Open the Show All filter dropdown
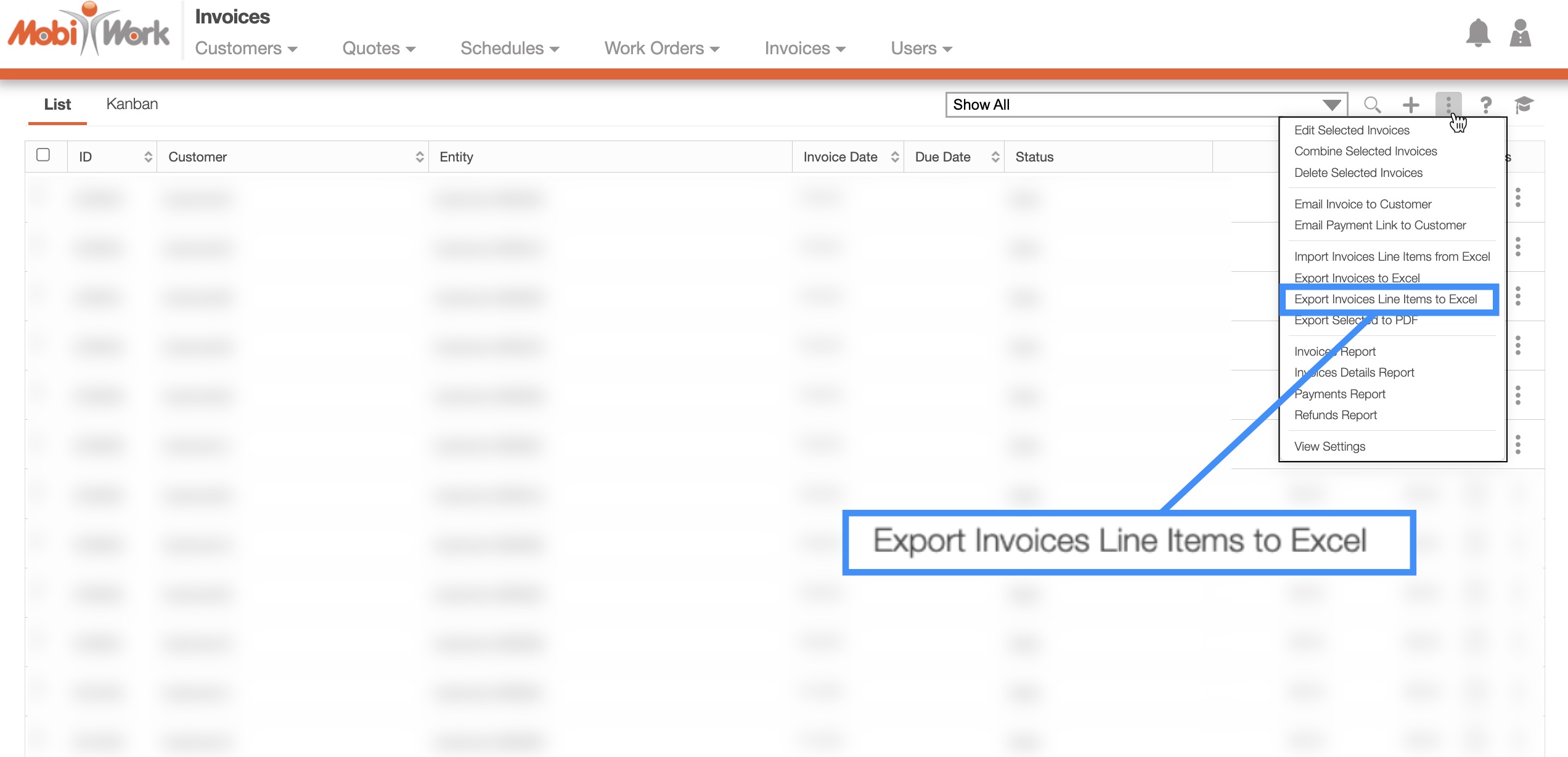 pyautogui.click(x=1146, y=105)
